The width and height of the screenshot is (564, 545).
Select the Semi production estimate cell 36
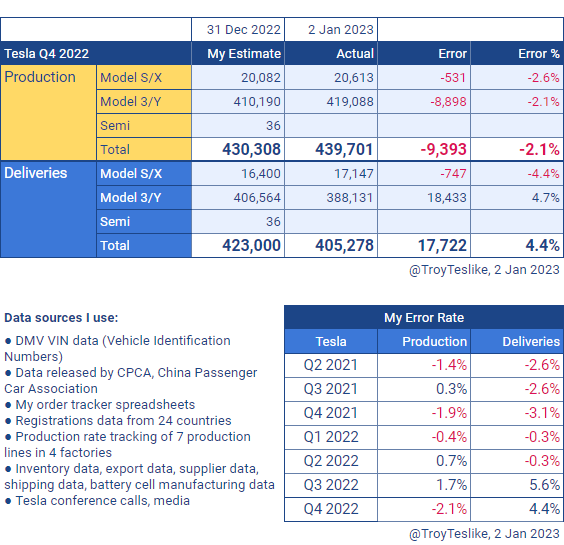[238, 126]
